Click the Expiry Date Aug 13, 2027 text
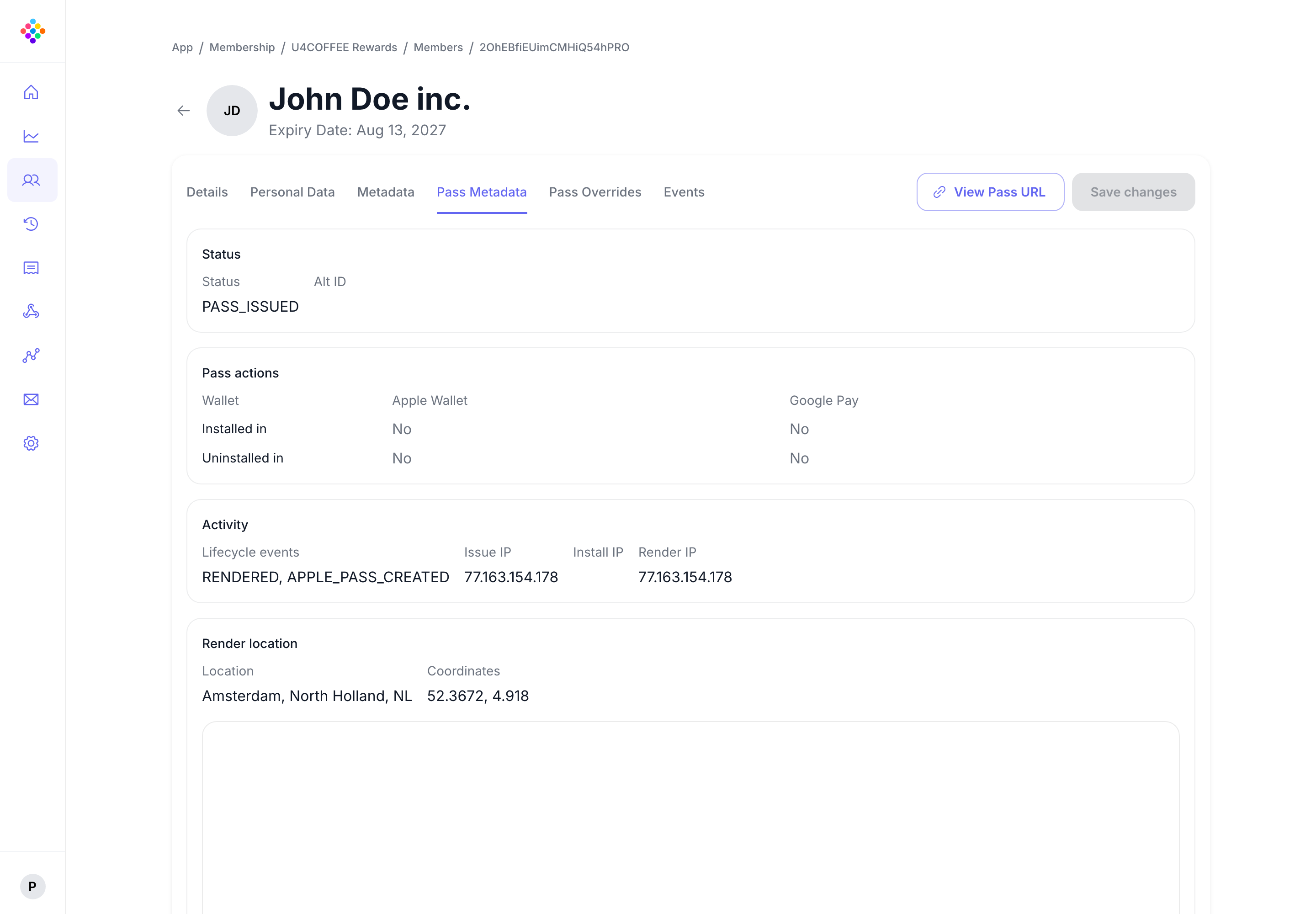The height and width of the screenshot is (914, 1316). tap(357, 130)
